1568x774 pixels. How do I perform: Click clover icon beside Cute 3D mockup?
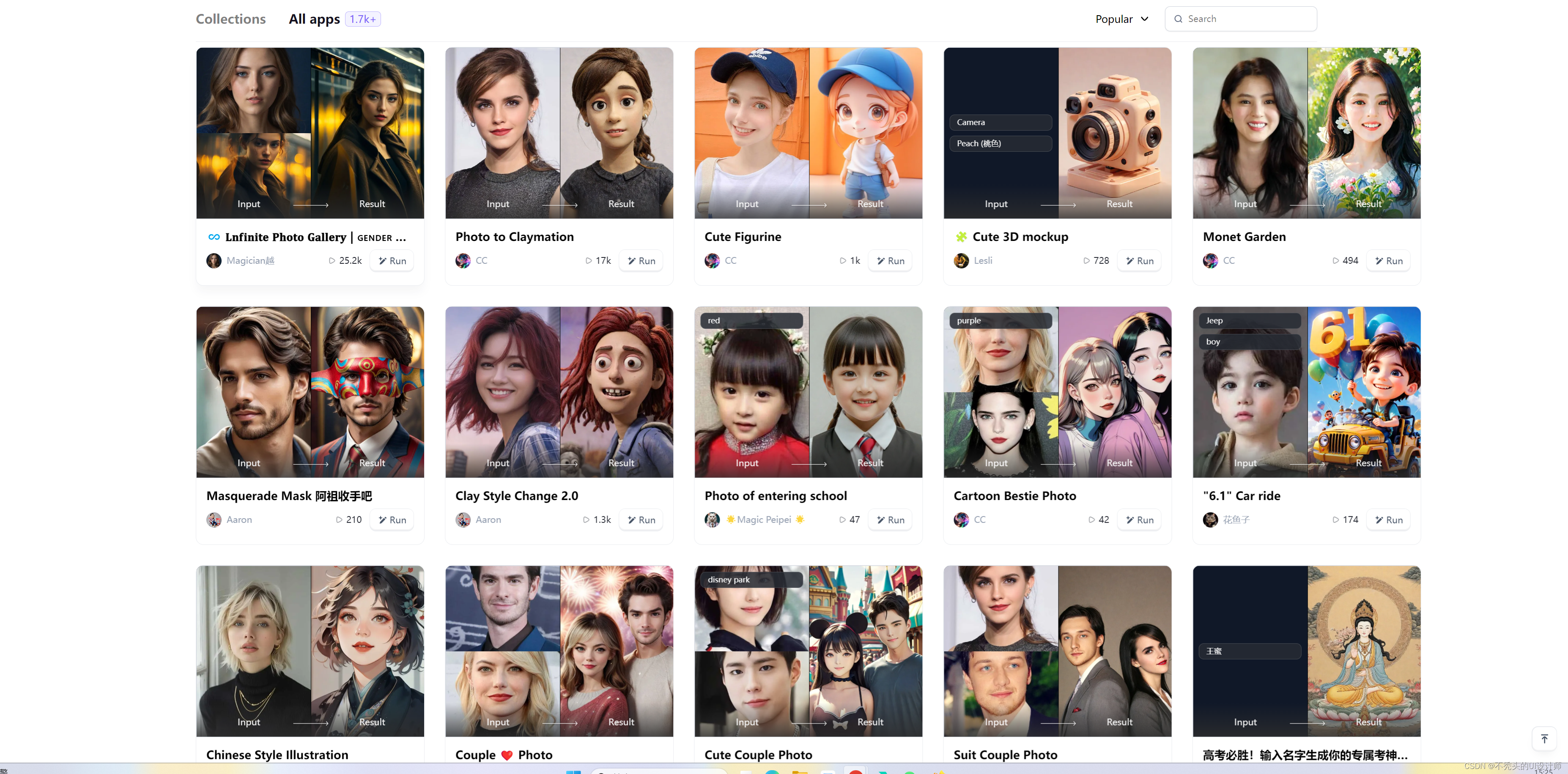961,237
